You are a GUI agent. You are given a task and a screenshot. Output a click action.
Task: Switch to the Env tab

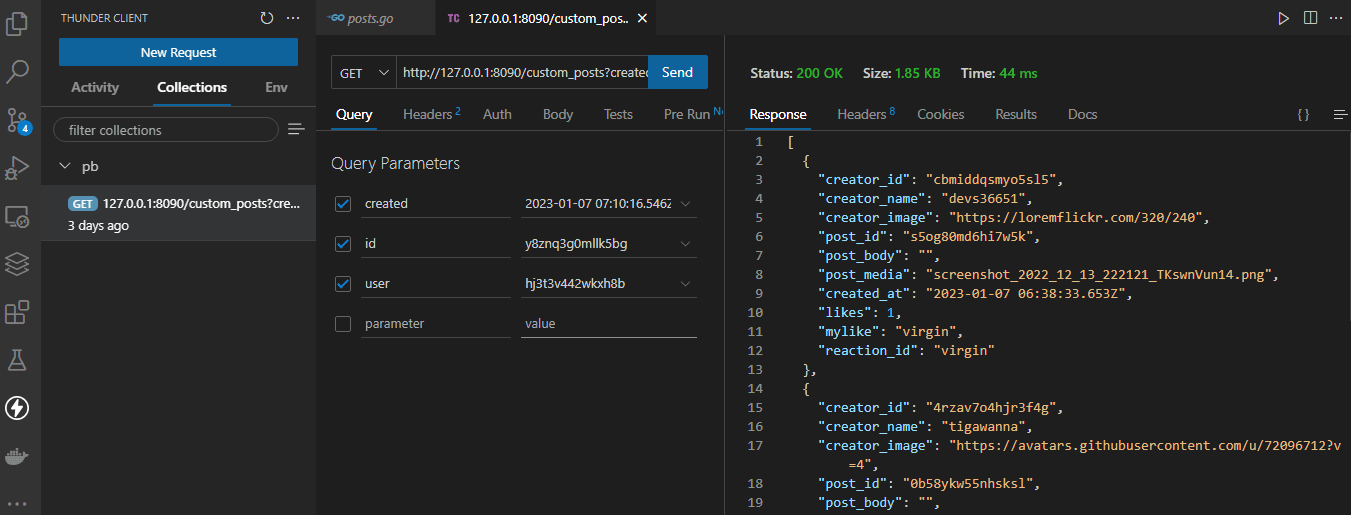click(x=276, y=88)
